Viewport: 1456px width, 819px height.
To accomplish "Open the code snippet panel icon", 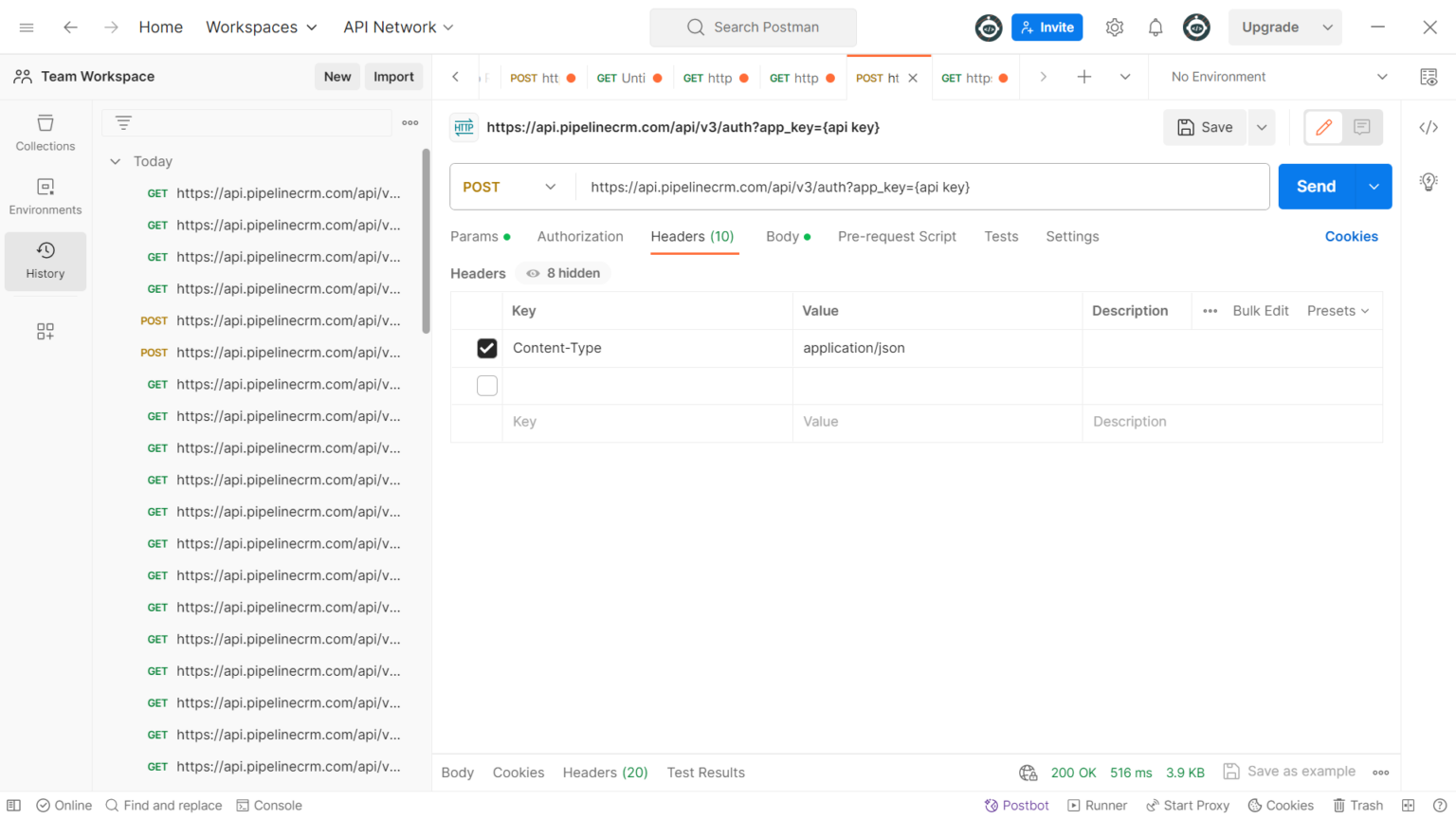I will [x=1428, y=127].
